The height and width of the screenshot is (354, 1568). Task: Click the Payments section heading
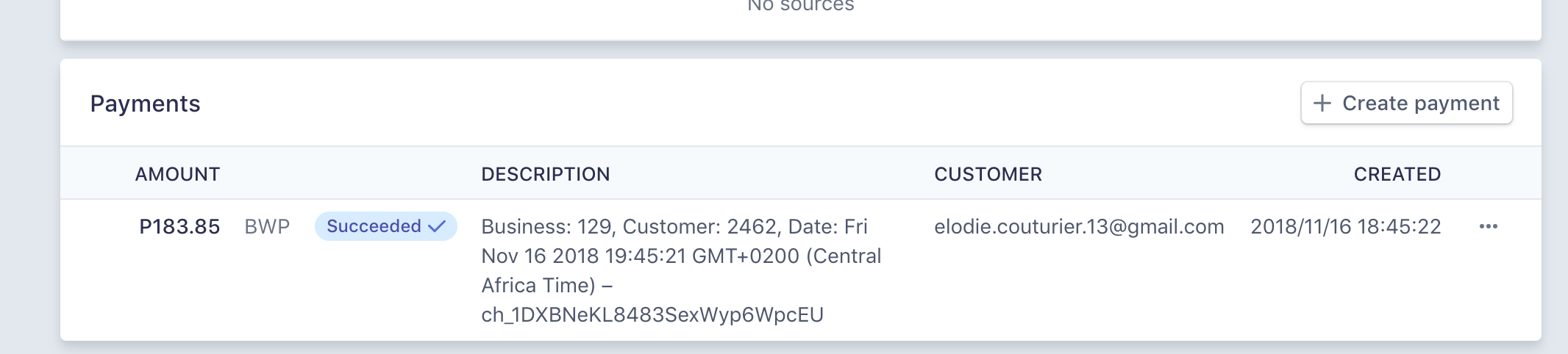click(x=145, y=104)
